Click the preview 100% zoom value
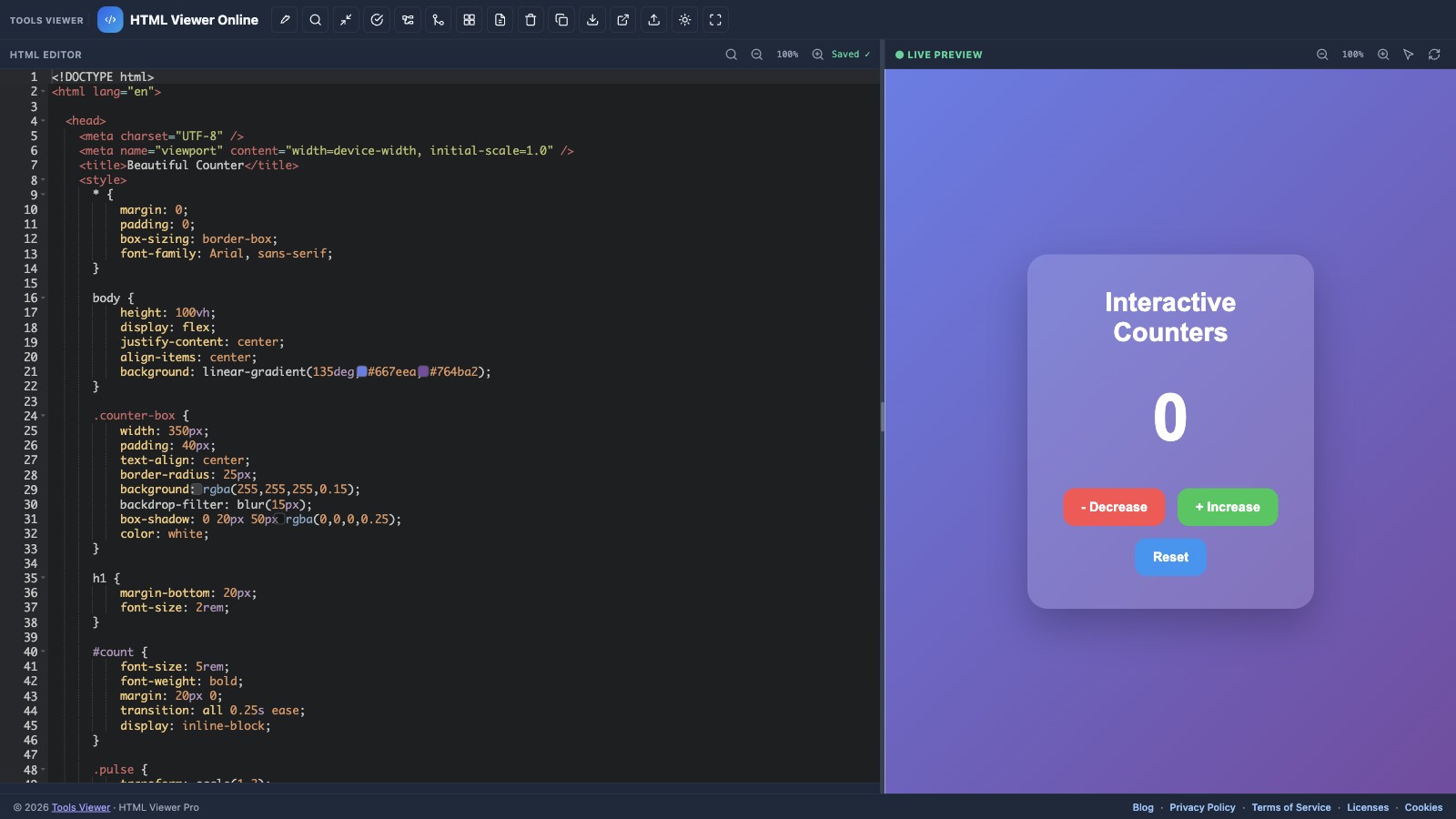 (1352, 55)
